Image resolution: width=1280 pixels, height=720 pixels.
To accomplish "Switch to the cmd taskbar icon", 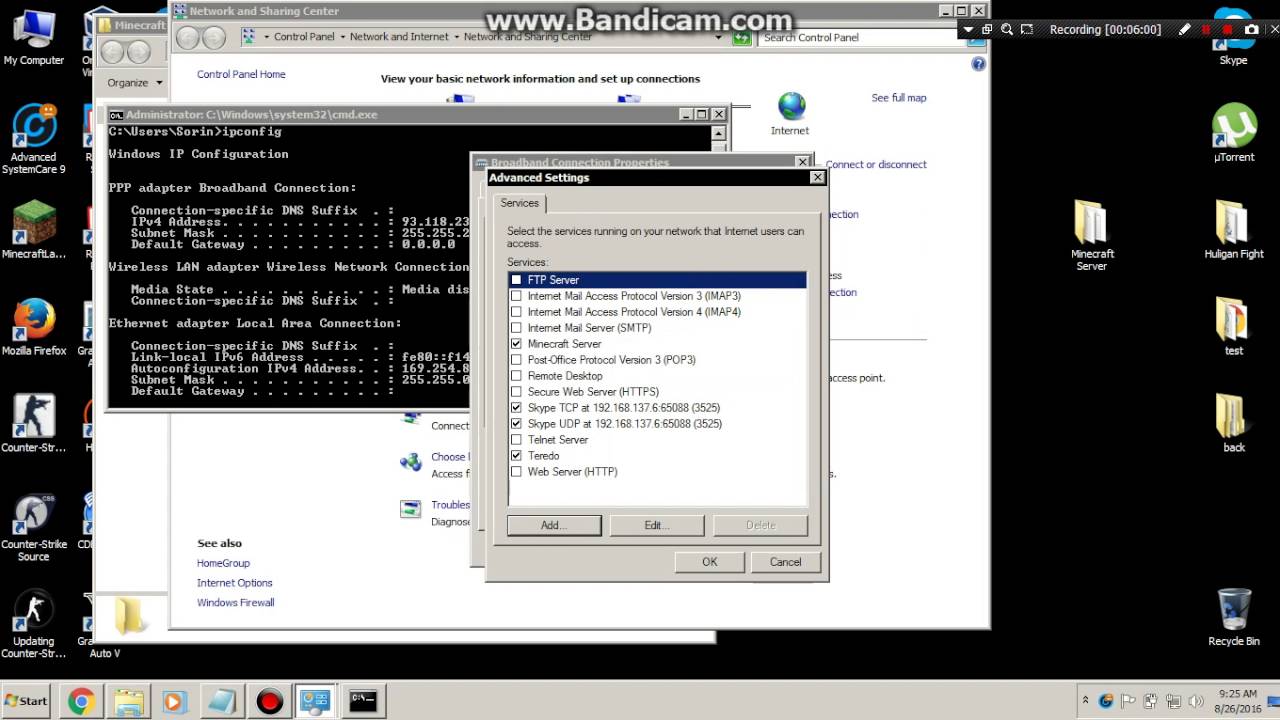I will [x=363, y=702].
